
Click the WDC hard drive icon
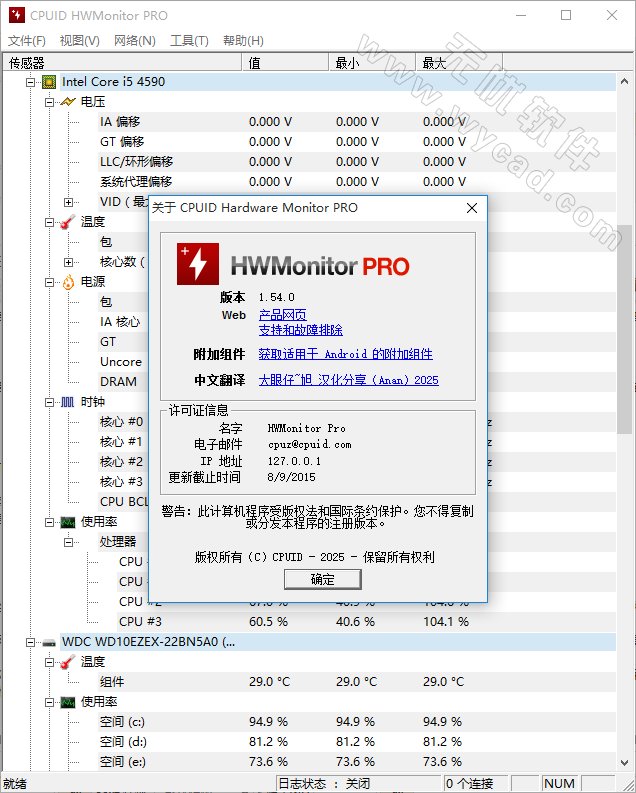click(49, 642)
